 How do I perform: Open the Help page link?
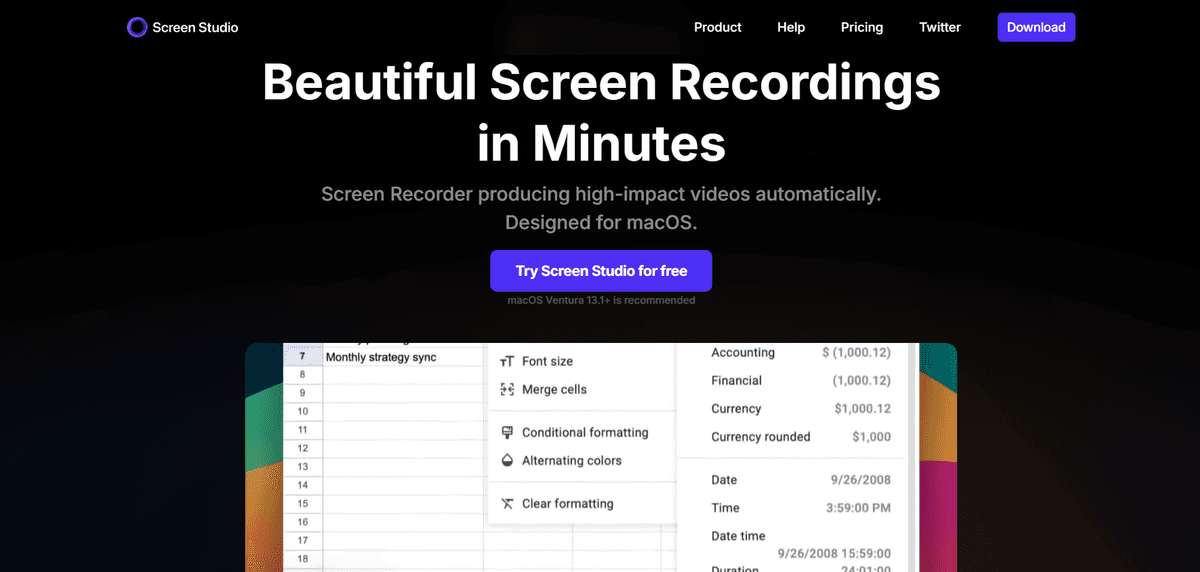[791, 27]
